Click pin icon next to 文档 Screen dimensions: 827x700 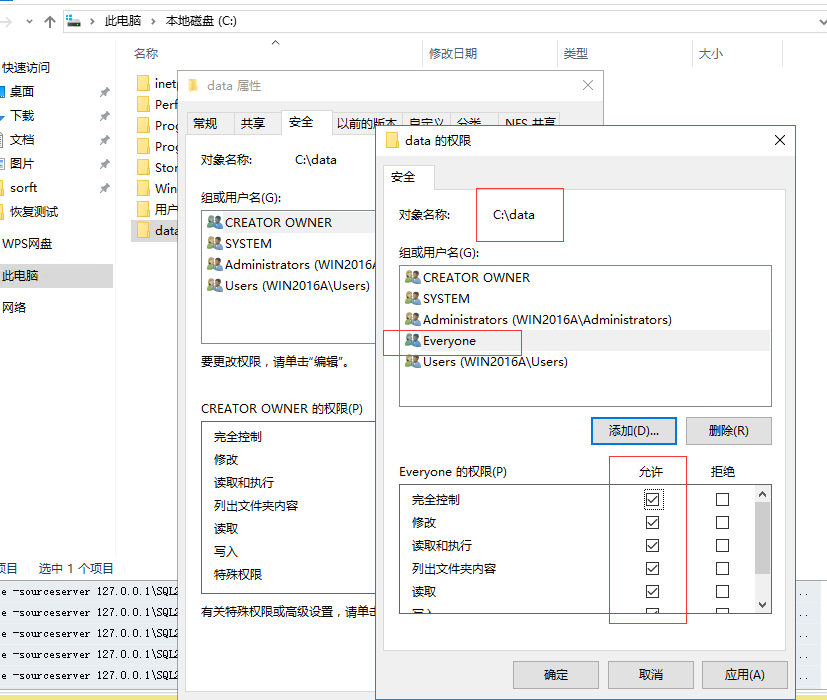tap(104, 140)
